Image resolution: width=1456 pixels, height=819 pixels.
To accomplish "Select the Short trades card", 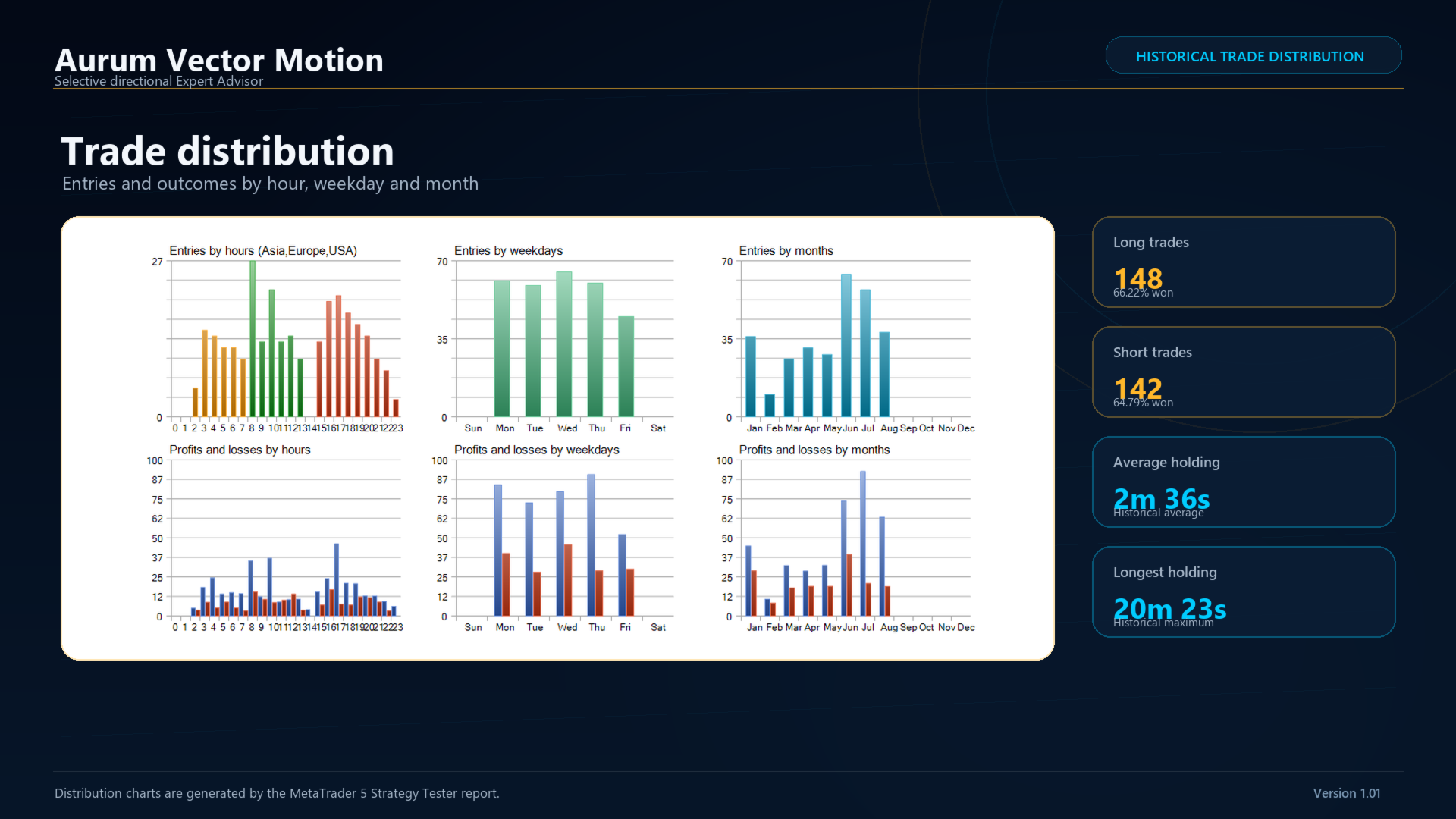I will [1243, 372].
